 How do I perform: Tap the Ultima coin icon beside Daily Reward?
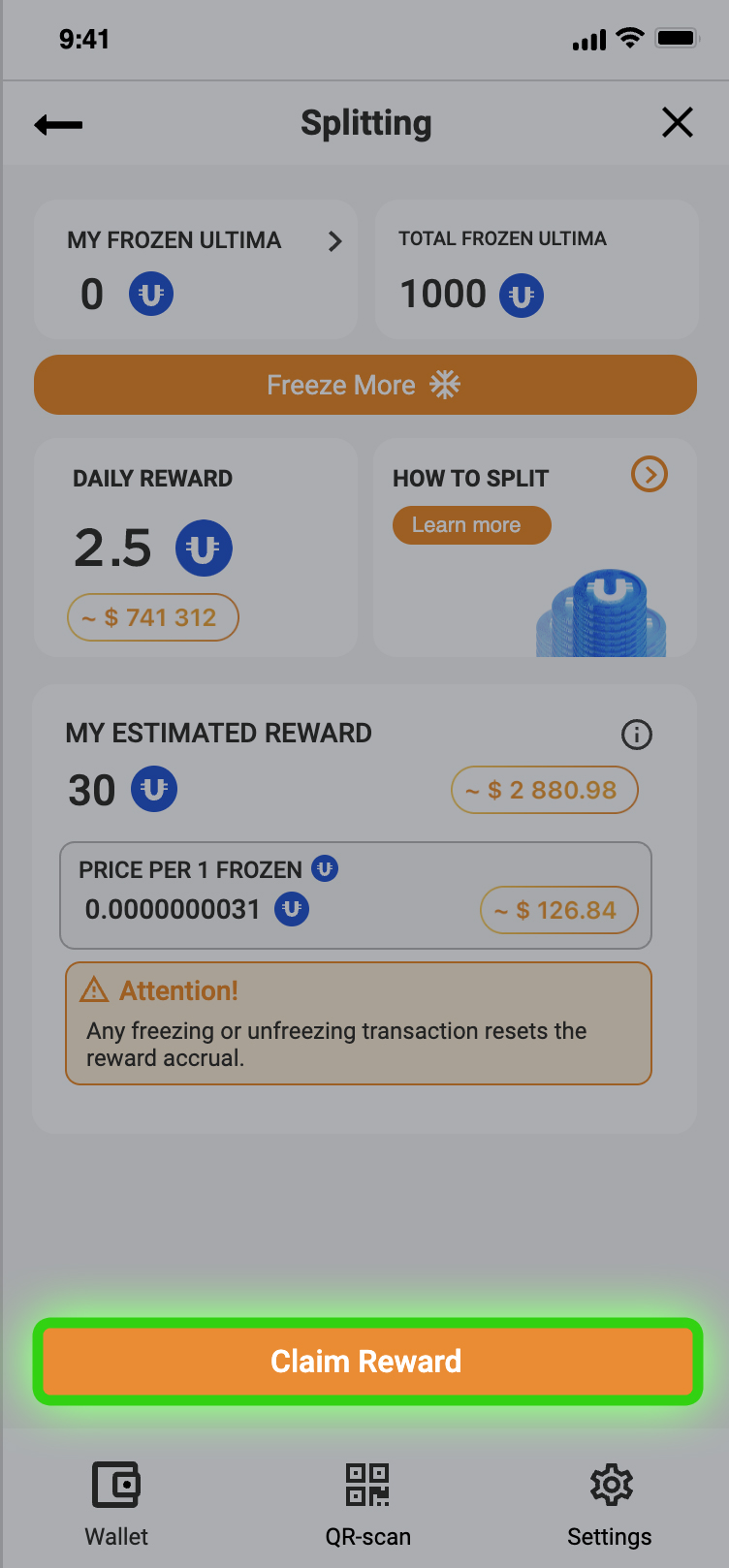tap(204, 549)
